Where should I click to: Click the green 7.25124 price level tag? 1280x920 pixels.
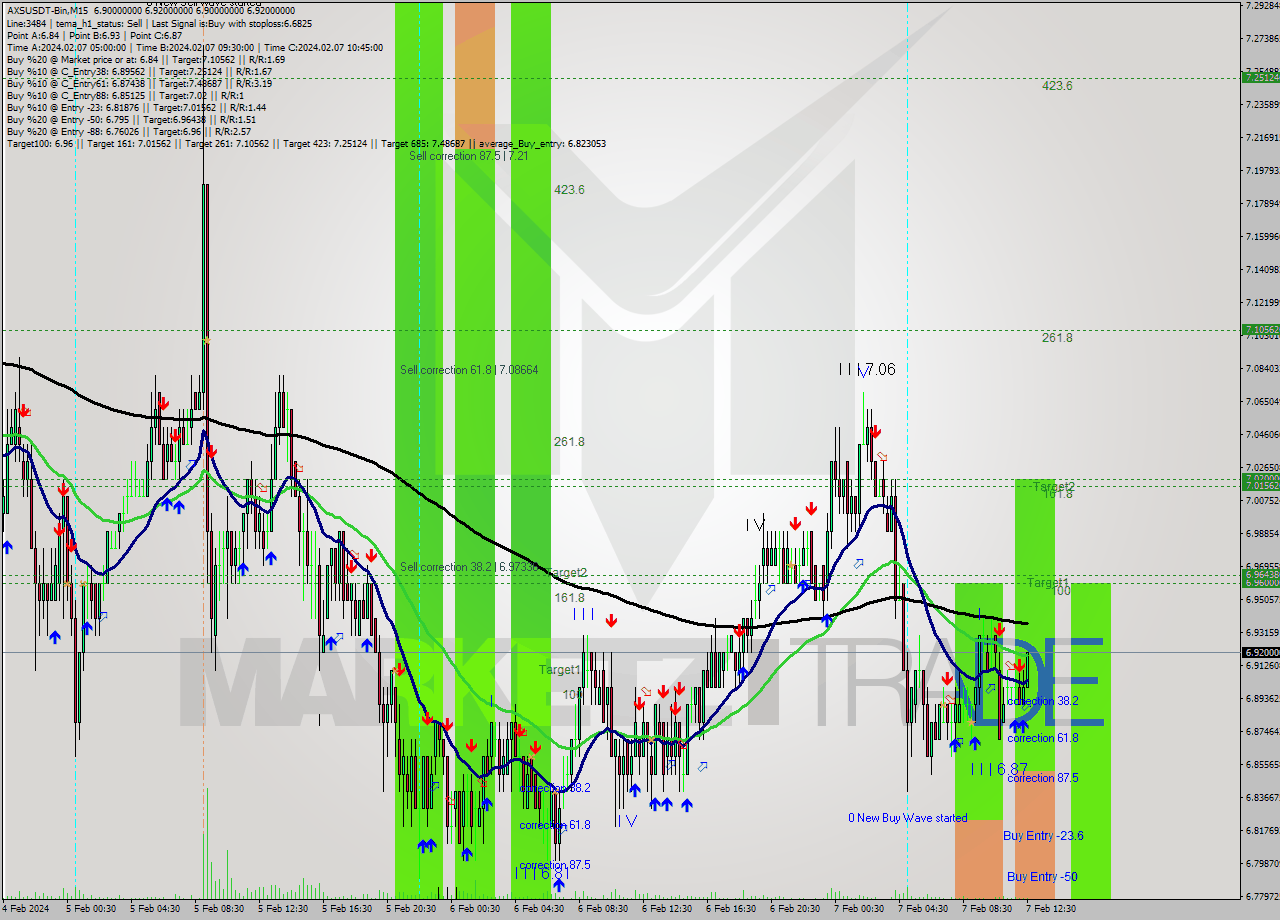click(x=1260, y=77)
